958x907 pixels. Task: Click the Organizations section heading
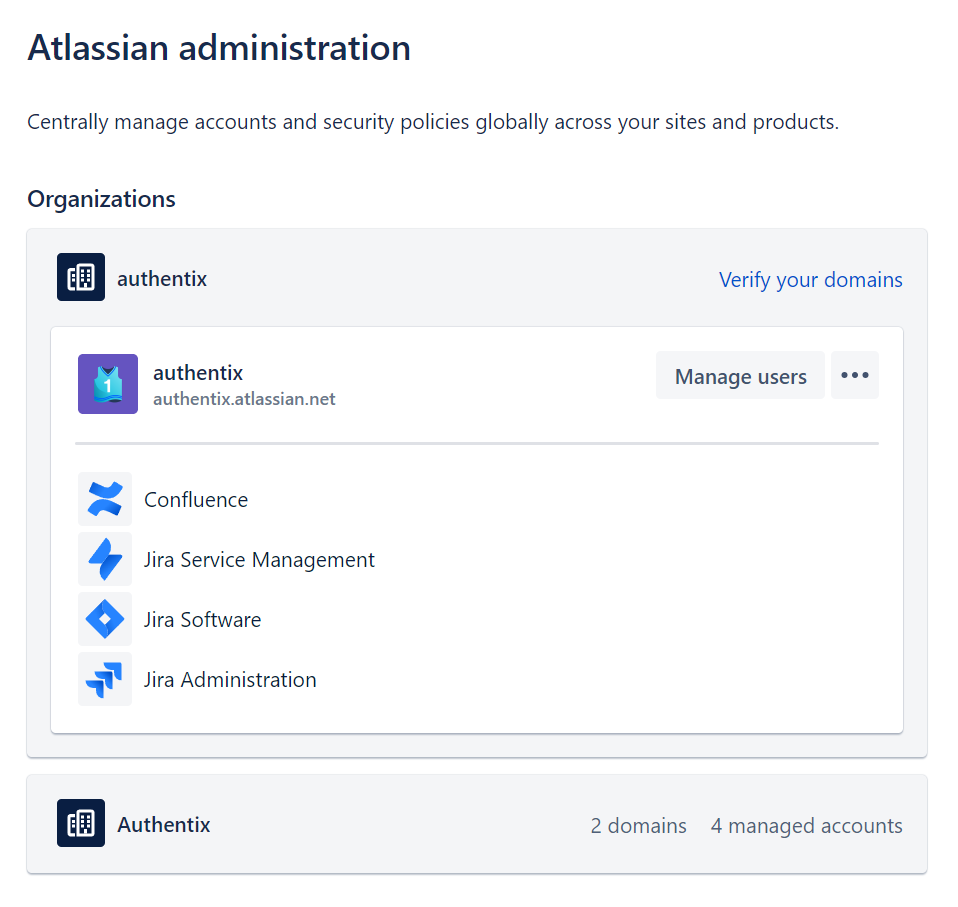101,199
